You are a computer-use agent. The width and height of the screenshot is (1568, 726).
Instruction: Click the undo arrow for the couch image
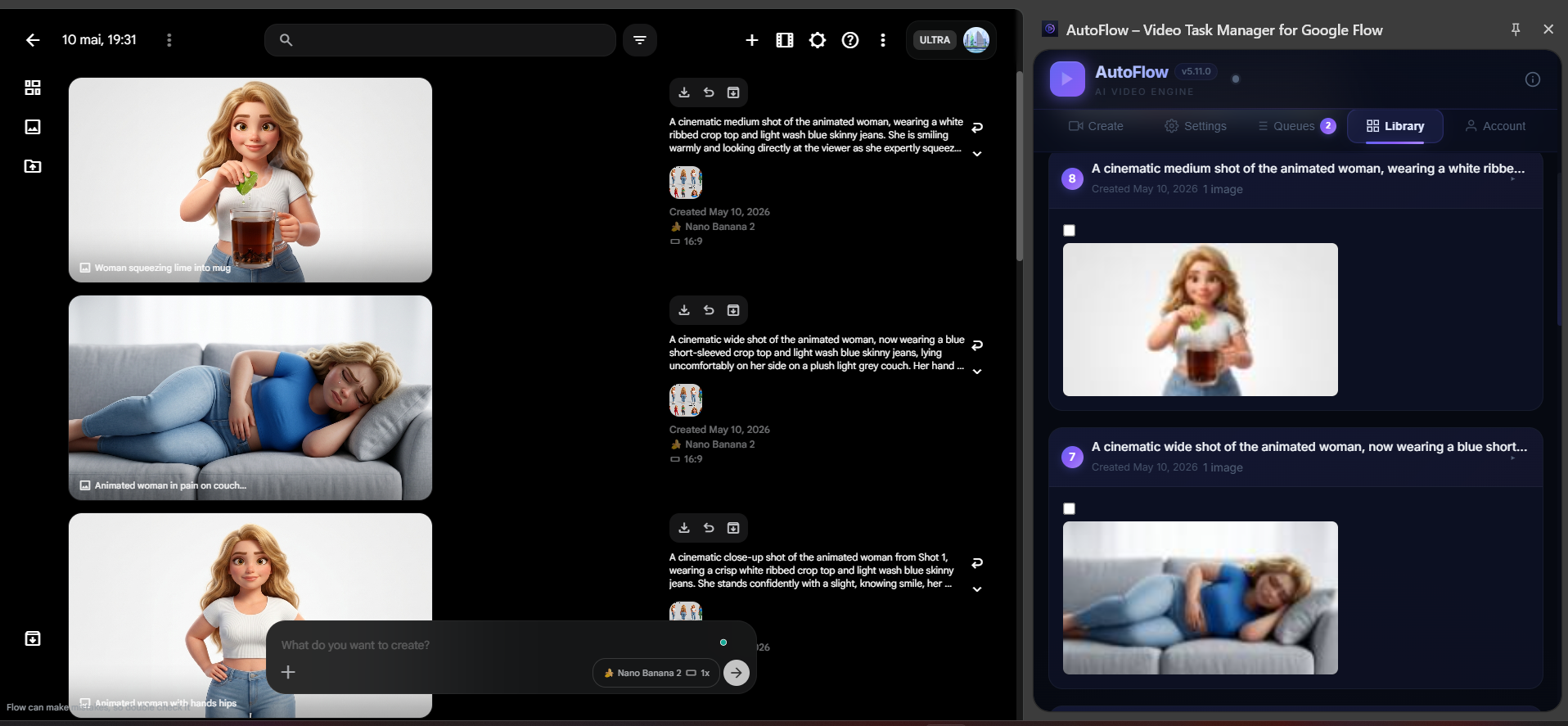[x=709, y=310]
